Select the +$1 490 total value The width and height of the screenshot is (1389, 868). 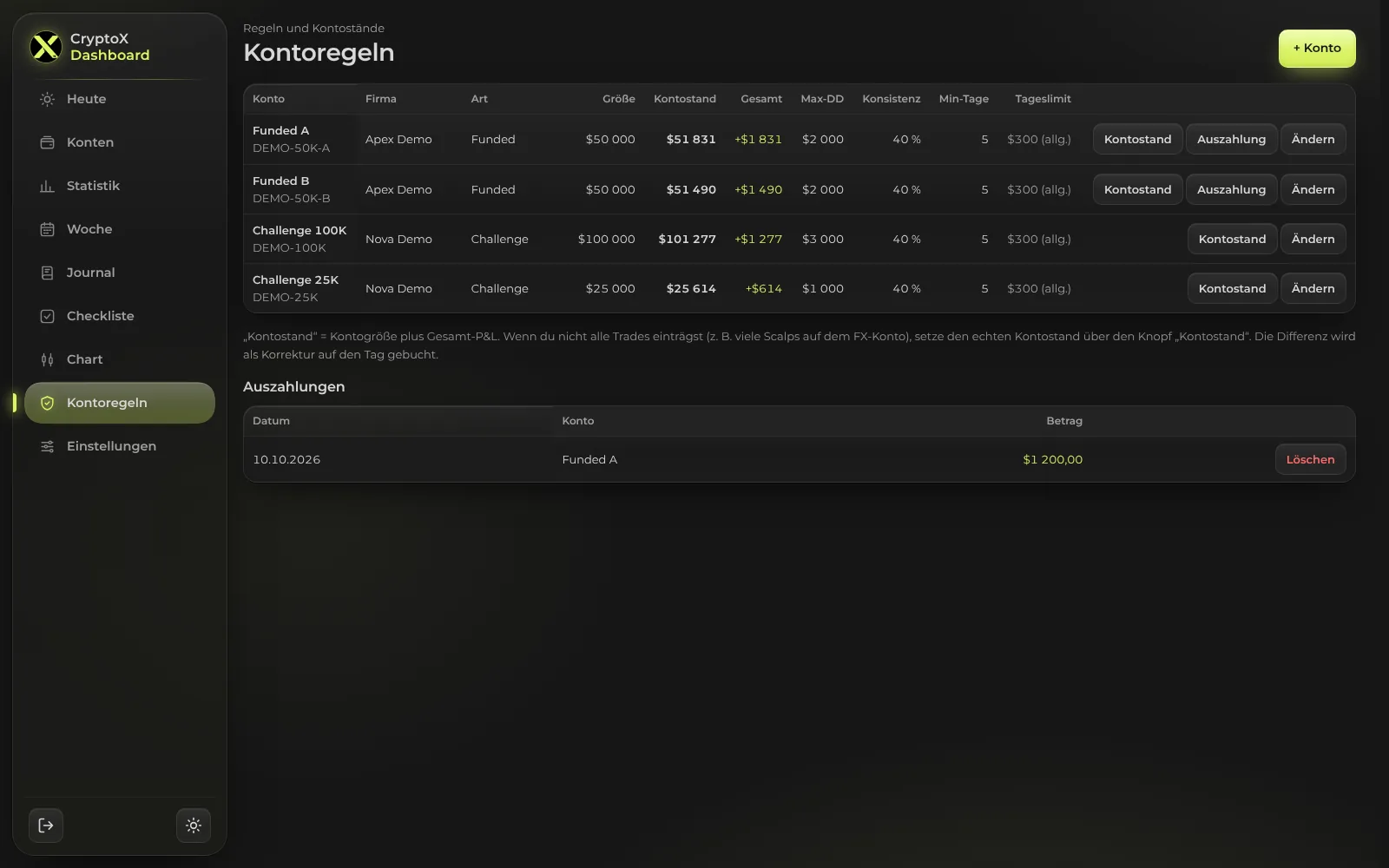click(x=758, y=189)
